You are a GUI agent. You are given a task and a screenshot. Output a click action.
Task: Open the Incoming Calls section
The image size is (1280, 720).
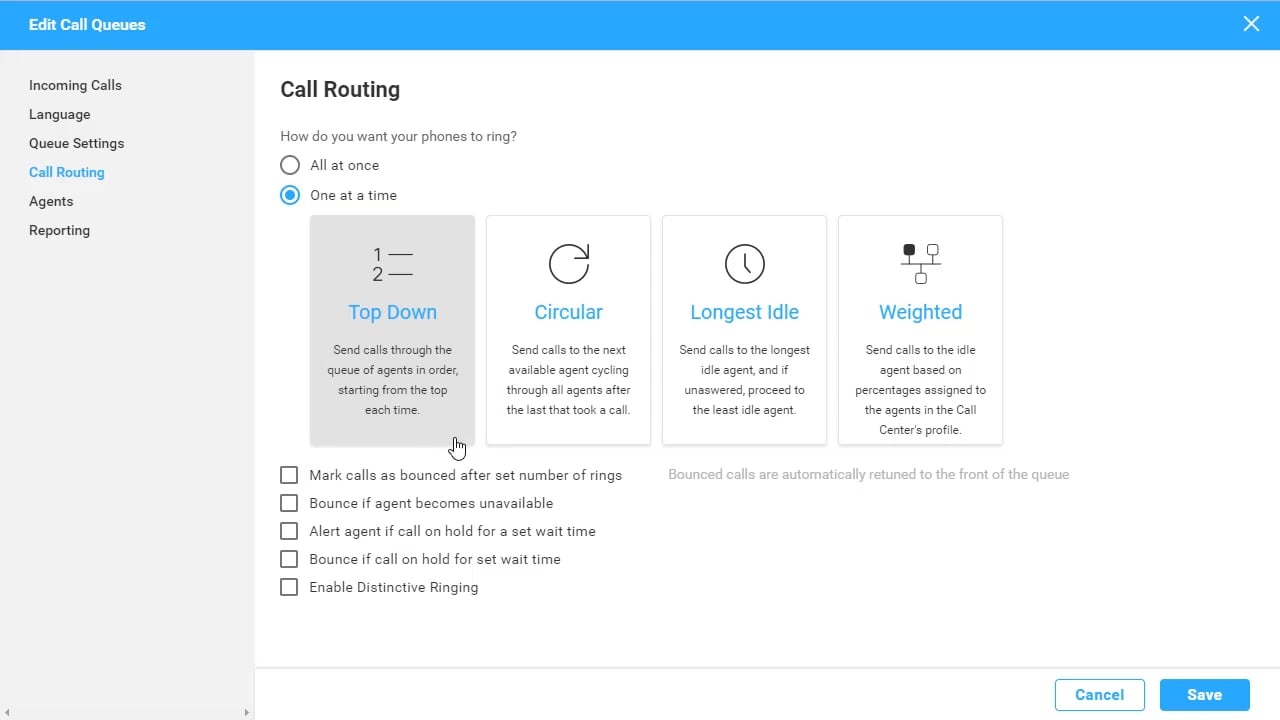(75, 85)
